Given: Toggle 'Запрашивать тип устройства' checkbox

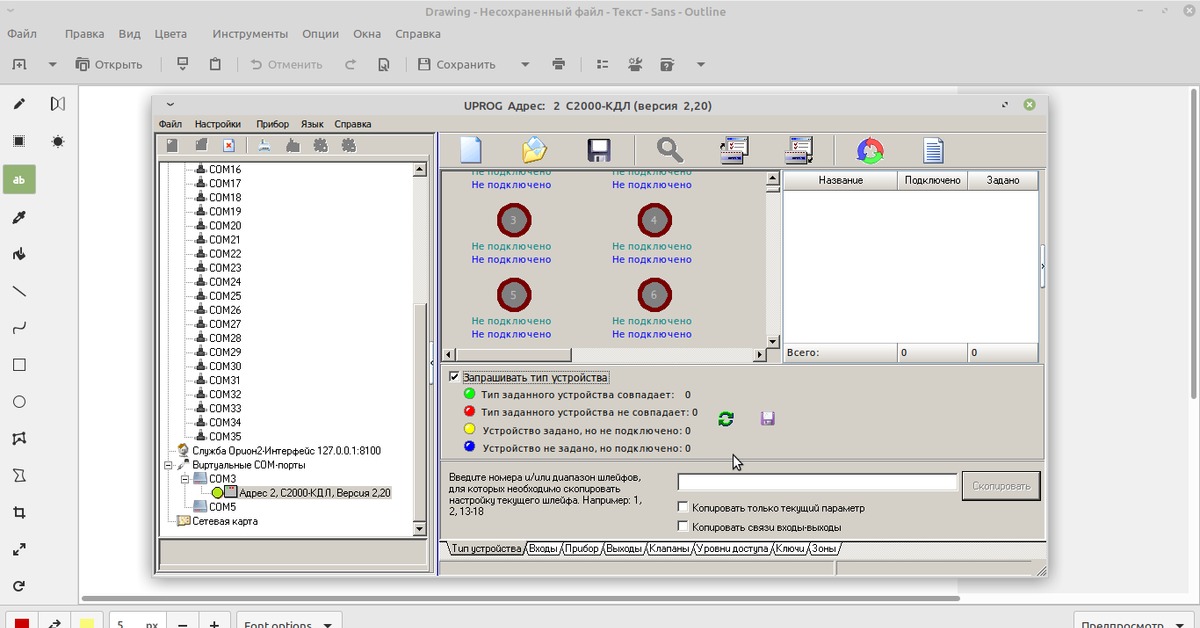Looking at the screenshot, I should coord(454,377).
